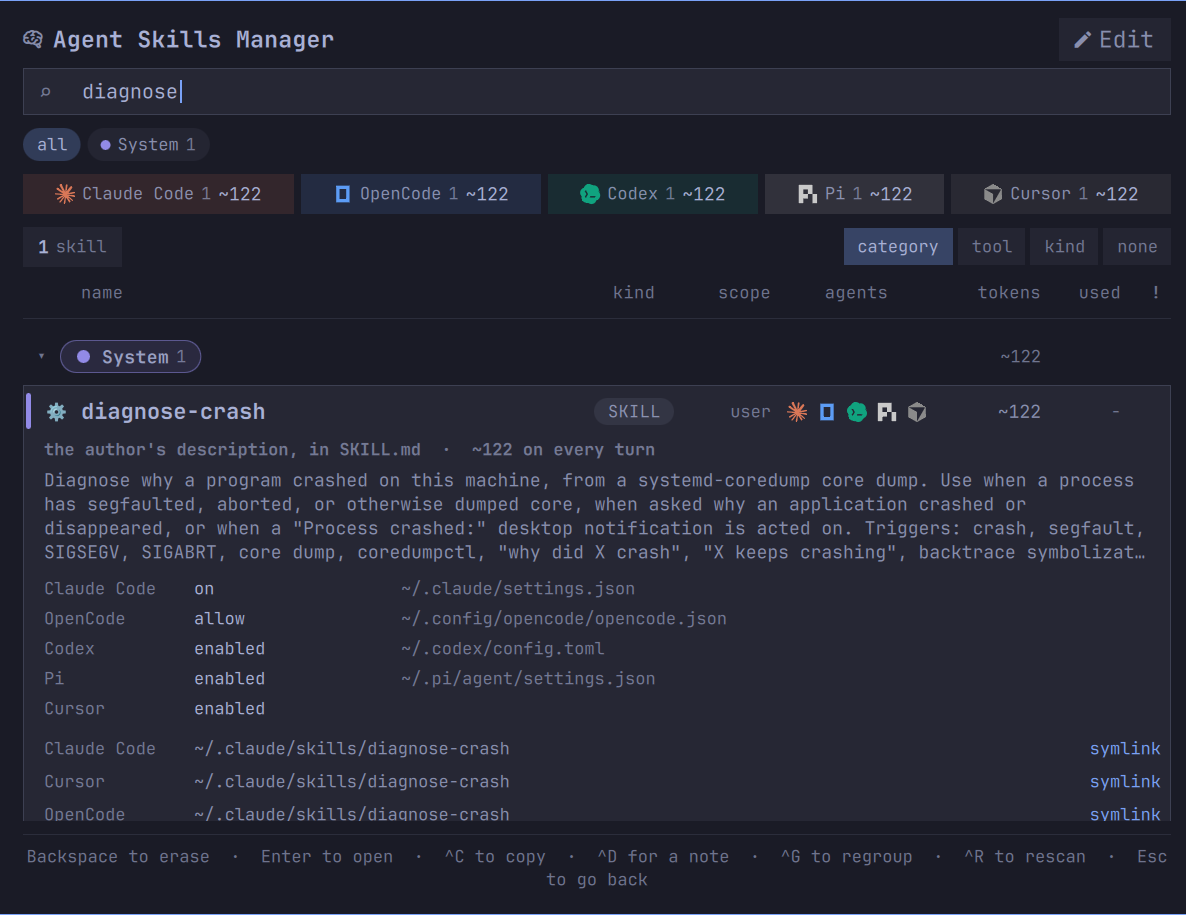Focus the search field containing diagnose
Image resolution: width=1186 pixels, height=915 pixels.
click(x=597, y=92)
